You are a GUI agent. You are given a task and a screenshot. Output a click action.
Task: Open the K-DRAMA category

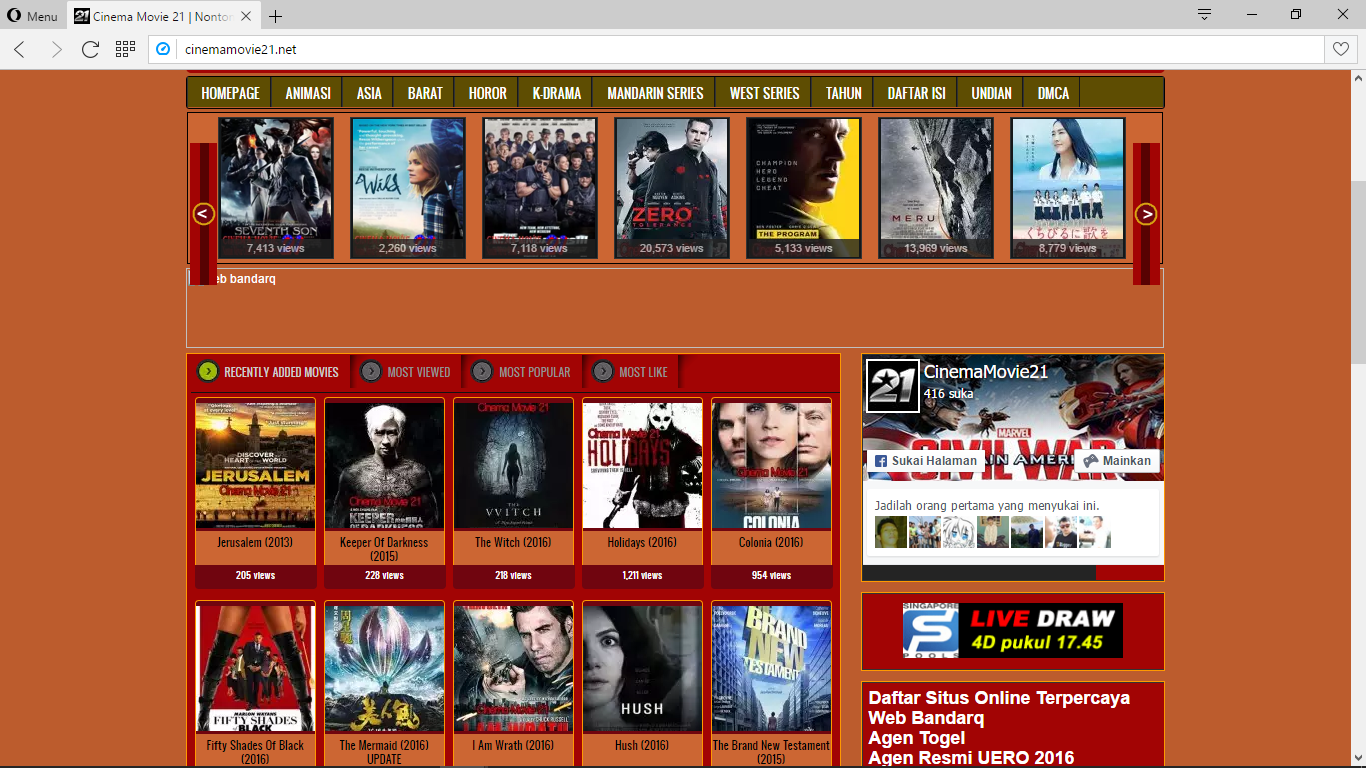point(557,93)
